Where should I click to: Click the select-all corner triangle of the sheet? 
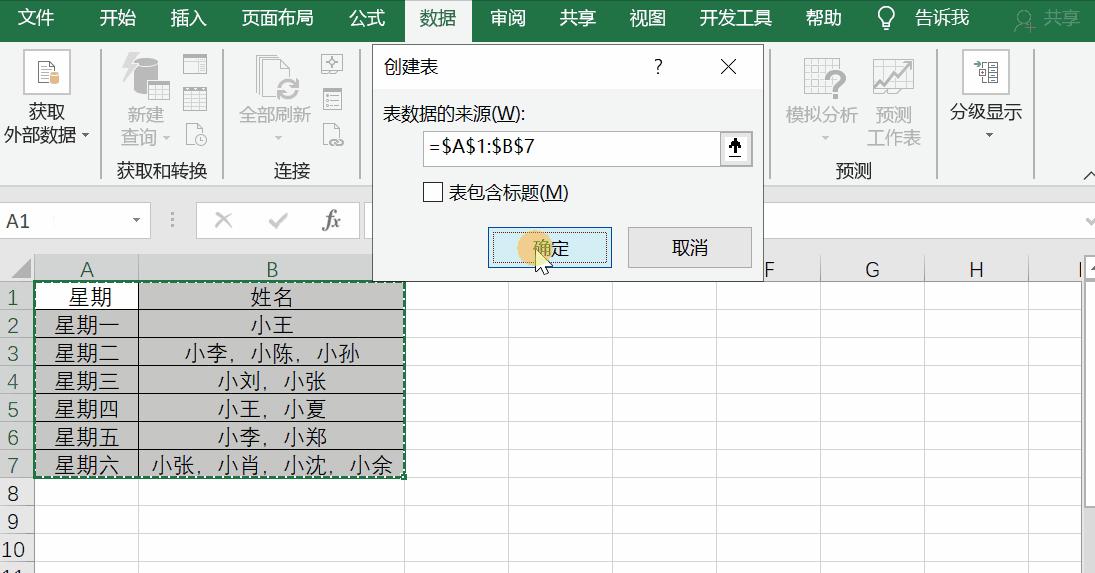tap(21, 269)
